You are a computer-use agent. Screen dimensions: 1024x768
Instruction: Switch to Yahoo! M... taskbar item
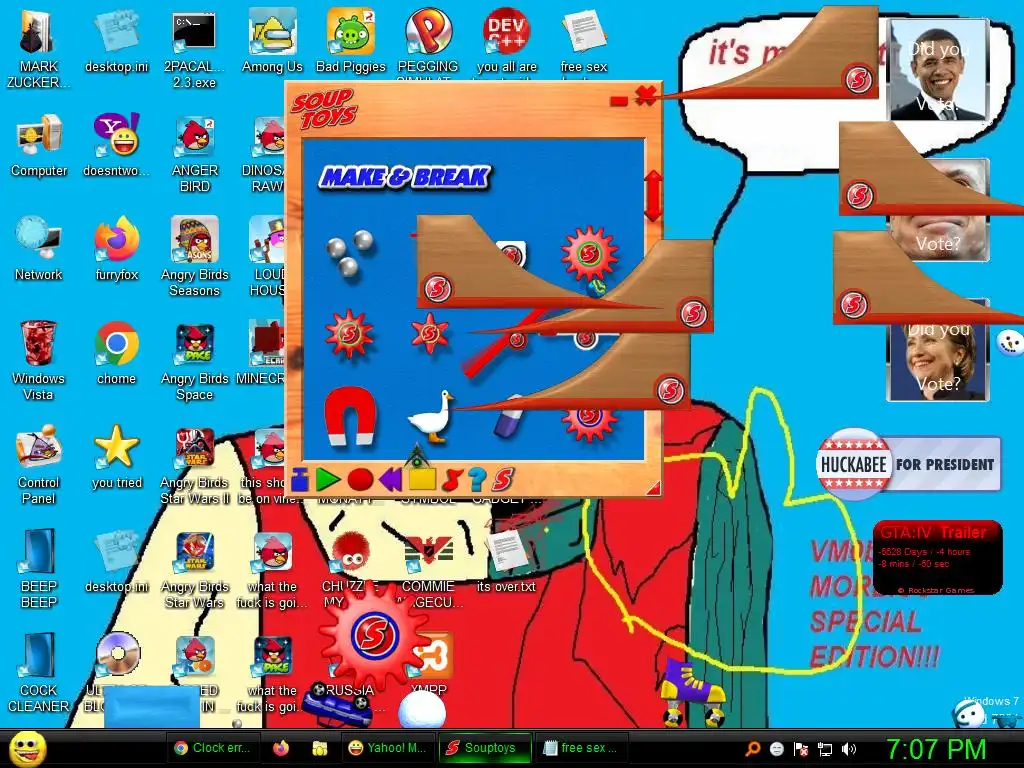[x=387, y=748]
